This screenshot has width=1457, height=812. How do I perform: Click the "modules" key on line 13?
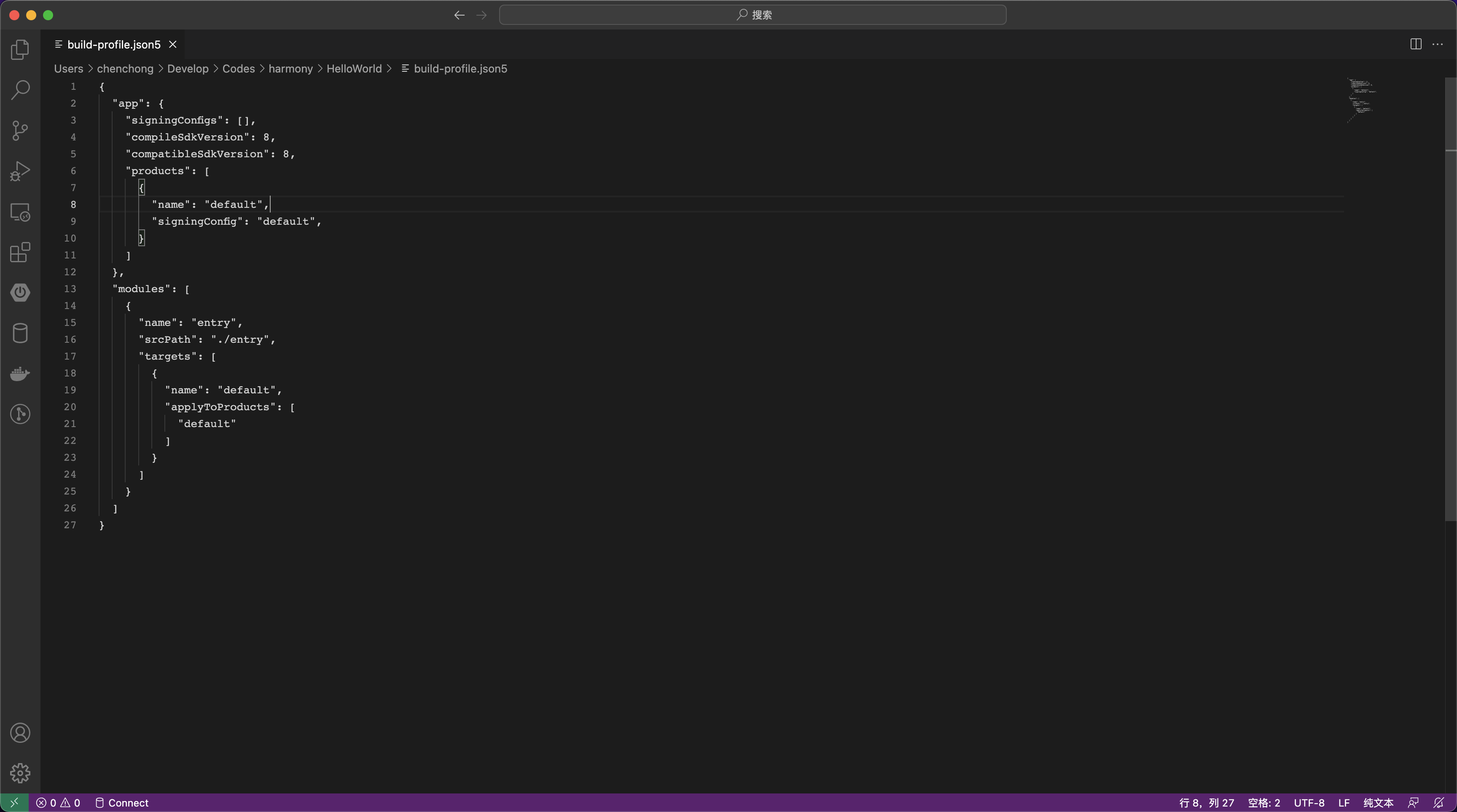pyautogui.click(x=141, y=288)
